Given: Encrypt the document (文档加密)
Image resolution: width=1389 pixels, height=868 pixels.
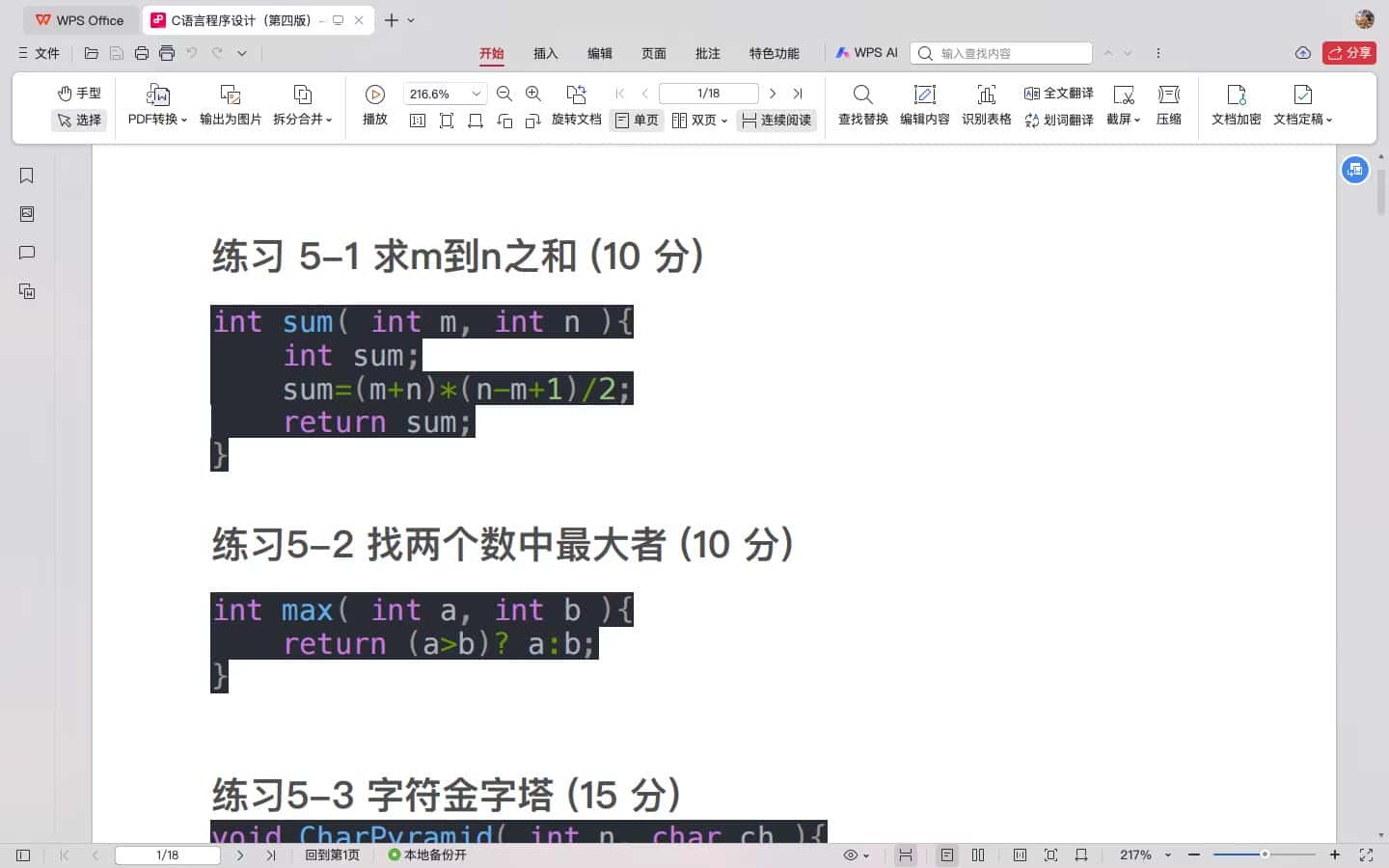Looking at the screenshot, I should click(1237, 105).
